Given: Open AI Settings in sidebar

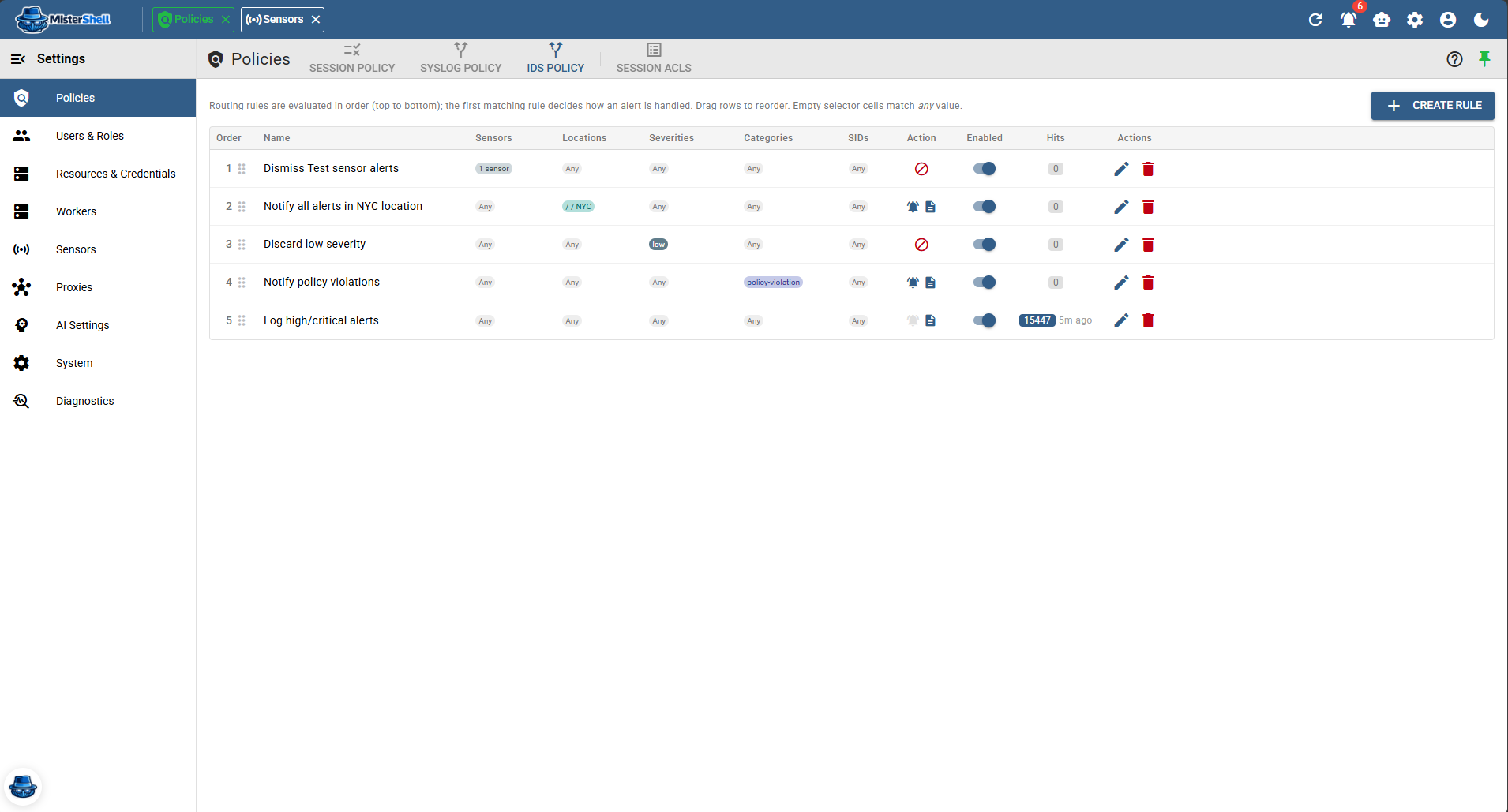Looking at the screenshot, I should tap(98, 325).
